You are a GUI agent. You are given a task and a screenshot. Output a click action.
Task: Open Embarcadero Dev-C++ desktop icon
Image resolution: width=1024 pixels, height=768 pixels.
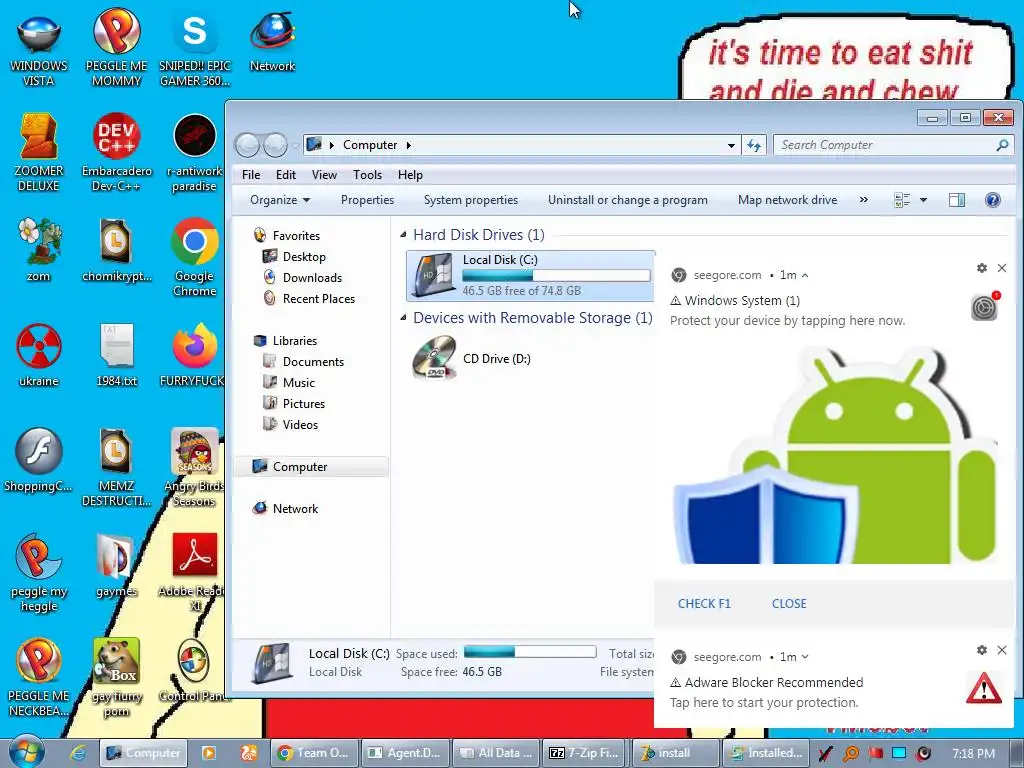[116, 153]
